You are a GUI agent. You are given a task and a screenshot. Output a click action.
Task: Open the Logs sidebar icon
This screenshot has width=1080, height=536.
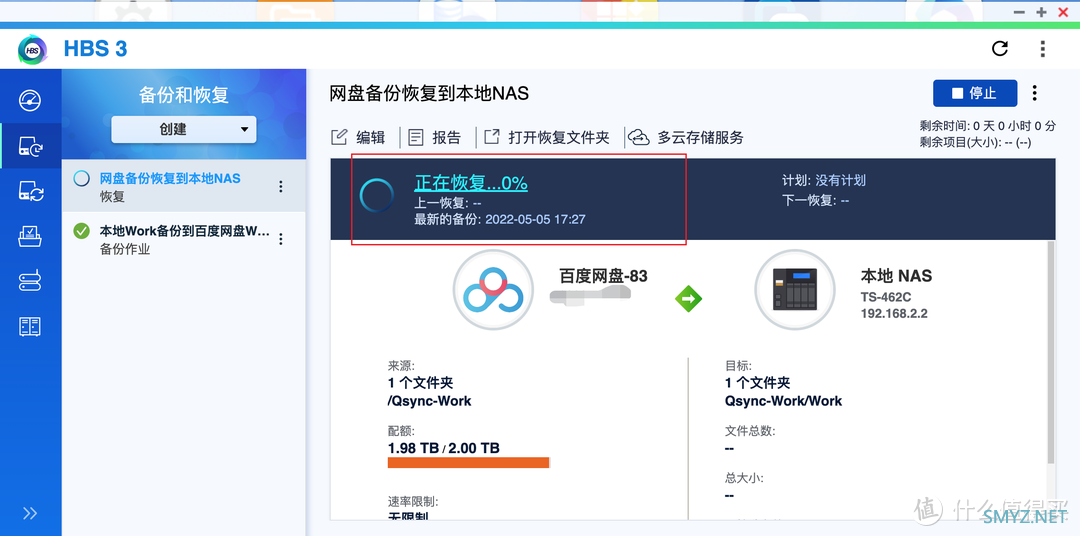(30, 326)
